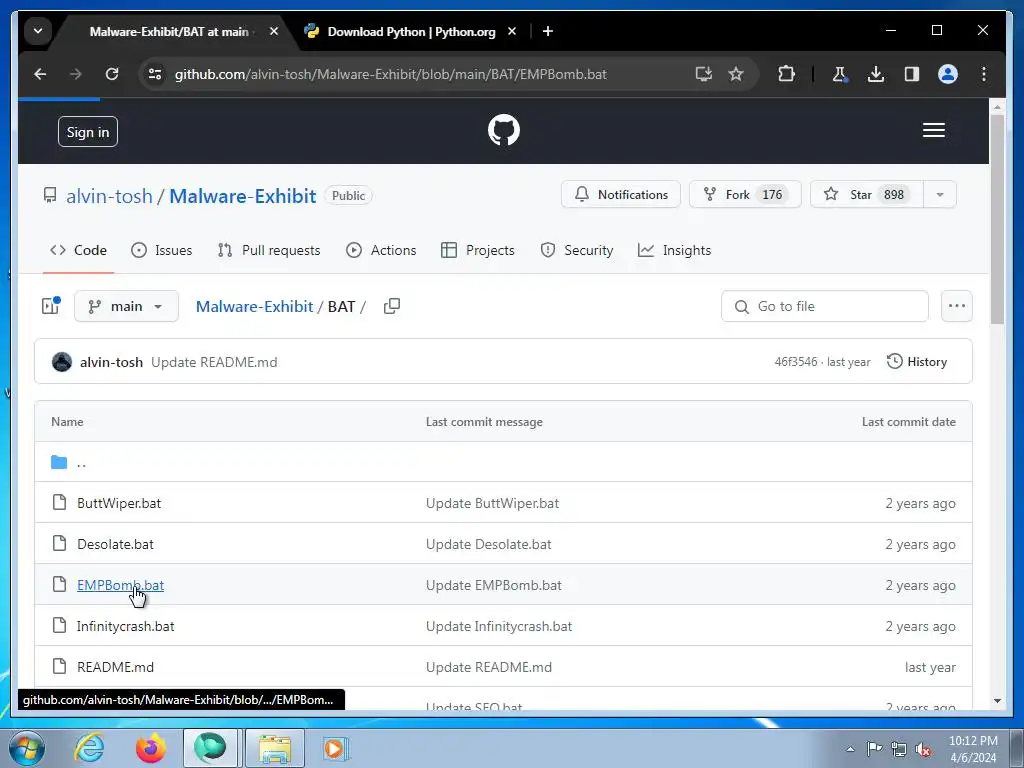Open Windows Explorer from the taskbar
Screen dimensions: 1024x768
pos(275,748)
